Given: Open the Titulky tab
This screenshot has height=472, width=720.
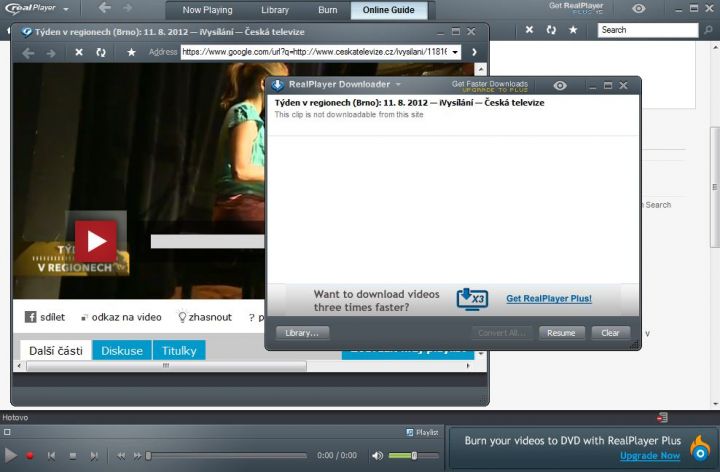Looking at the screenshot, I should (x=179, y=351).
